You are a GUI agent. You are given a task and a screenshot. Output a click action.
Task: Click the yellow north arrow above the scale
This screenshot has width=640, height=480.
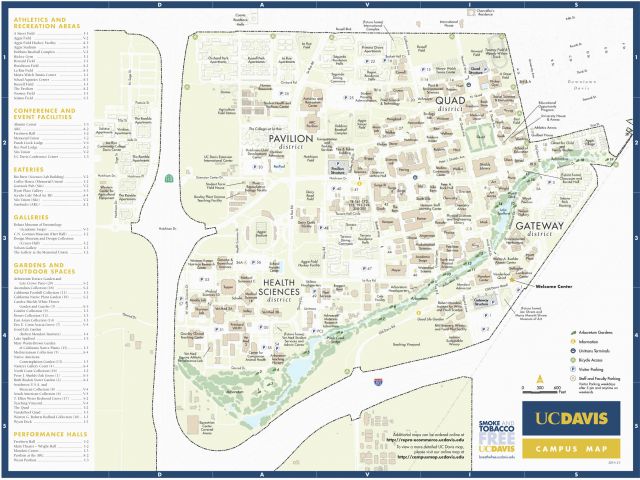point(540,379)
